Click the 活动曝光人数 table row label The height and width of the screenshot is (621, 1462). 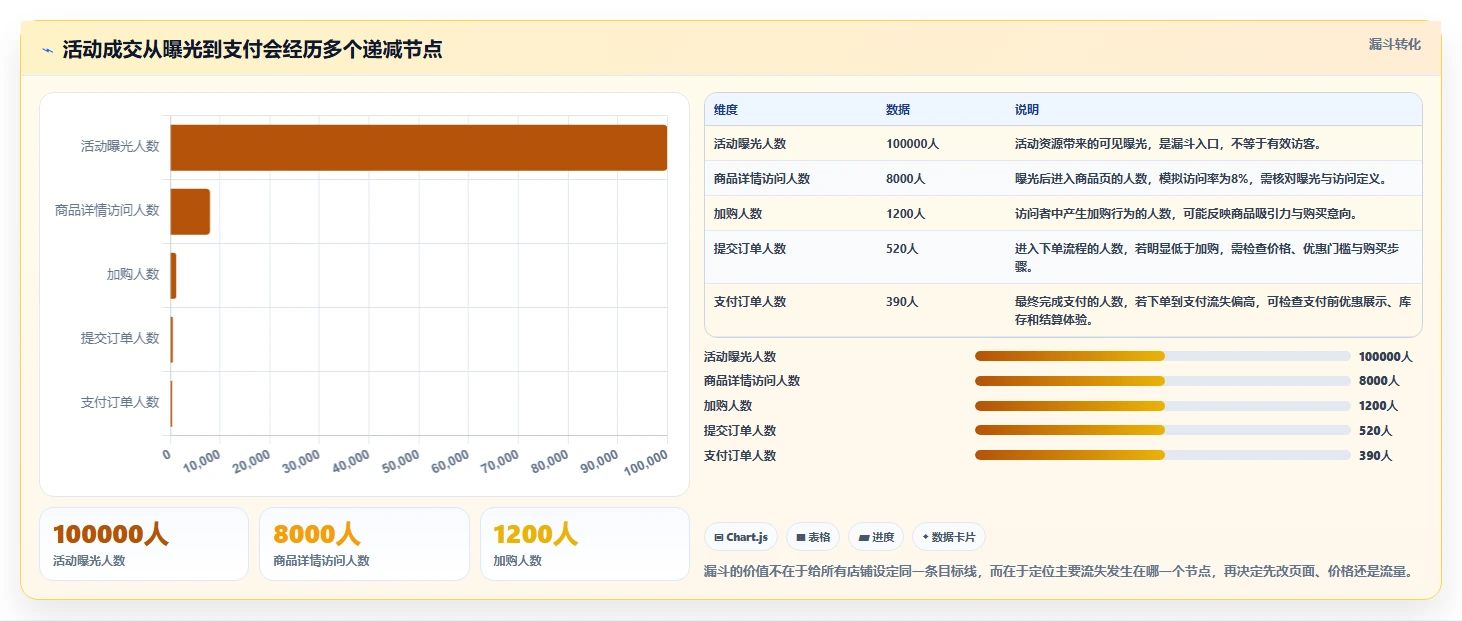point(750,144)
